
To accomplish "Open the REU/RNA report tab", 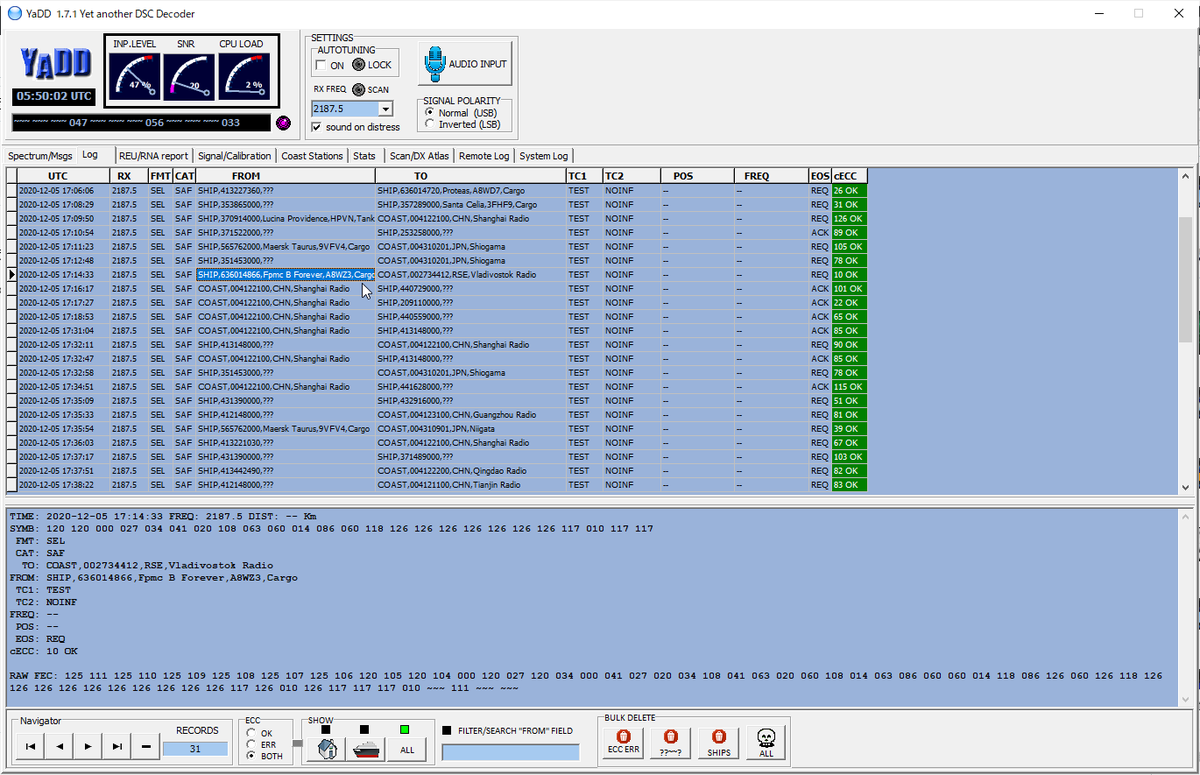I will click(x=153, y=156).
